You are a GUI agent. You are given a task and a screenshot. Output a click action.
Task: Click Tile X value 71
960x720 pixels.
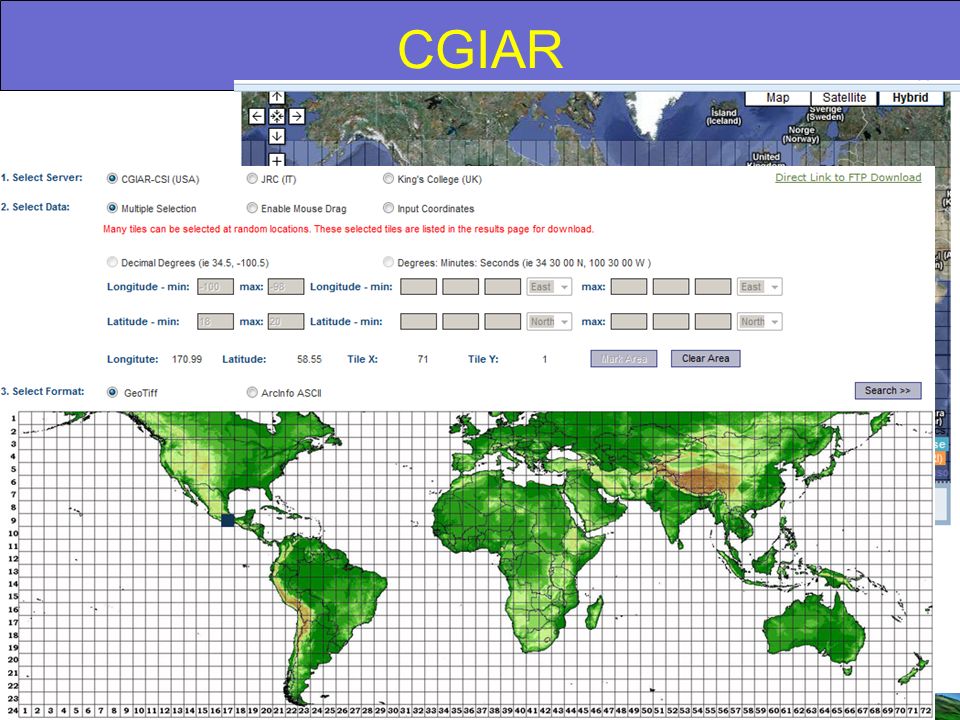[x=423, y=359]
